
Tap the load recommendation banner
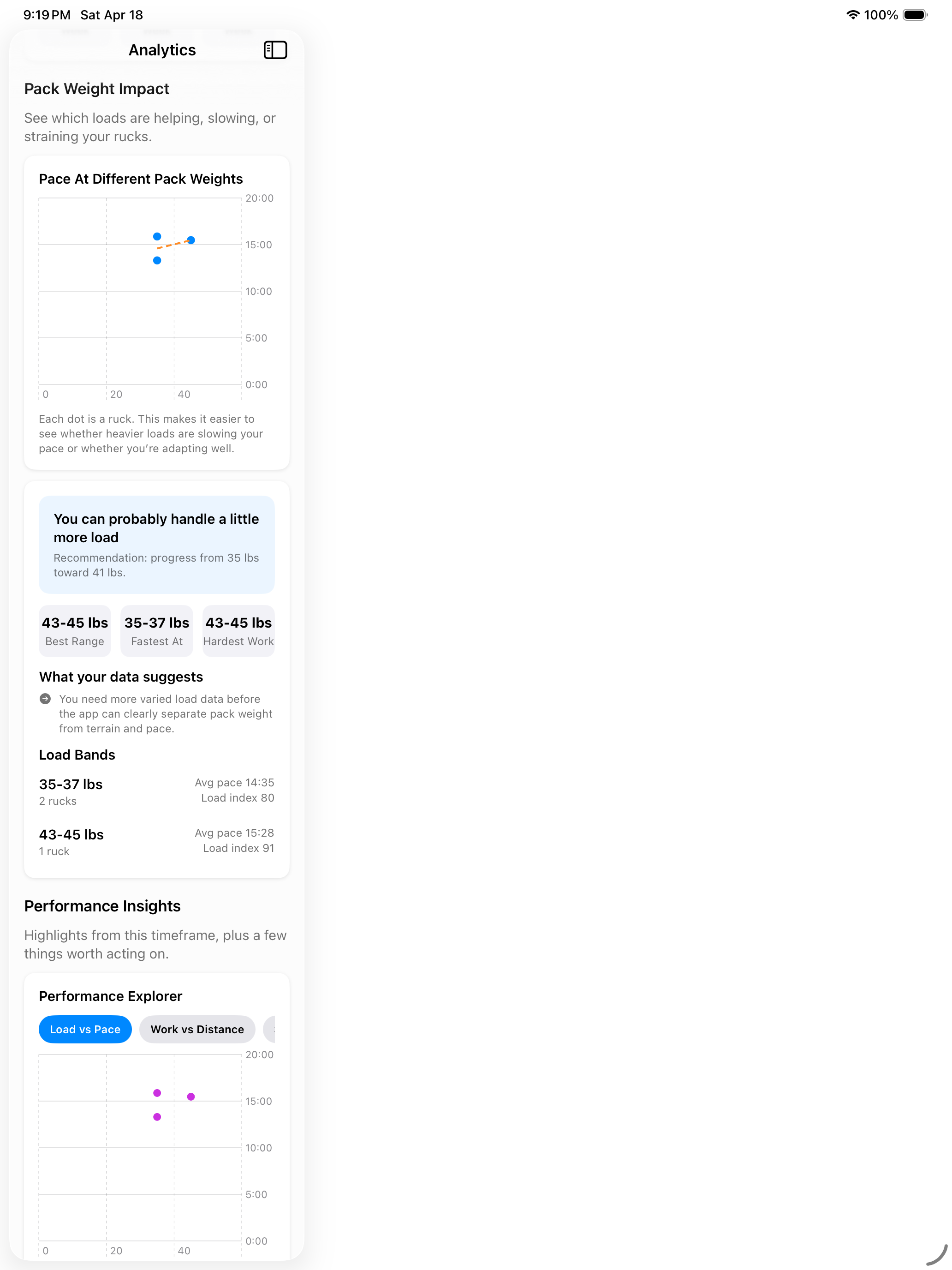pos(157,545)
